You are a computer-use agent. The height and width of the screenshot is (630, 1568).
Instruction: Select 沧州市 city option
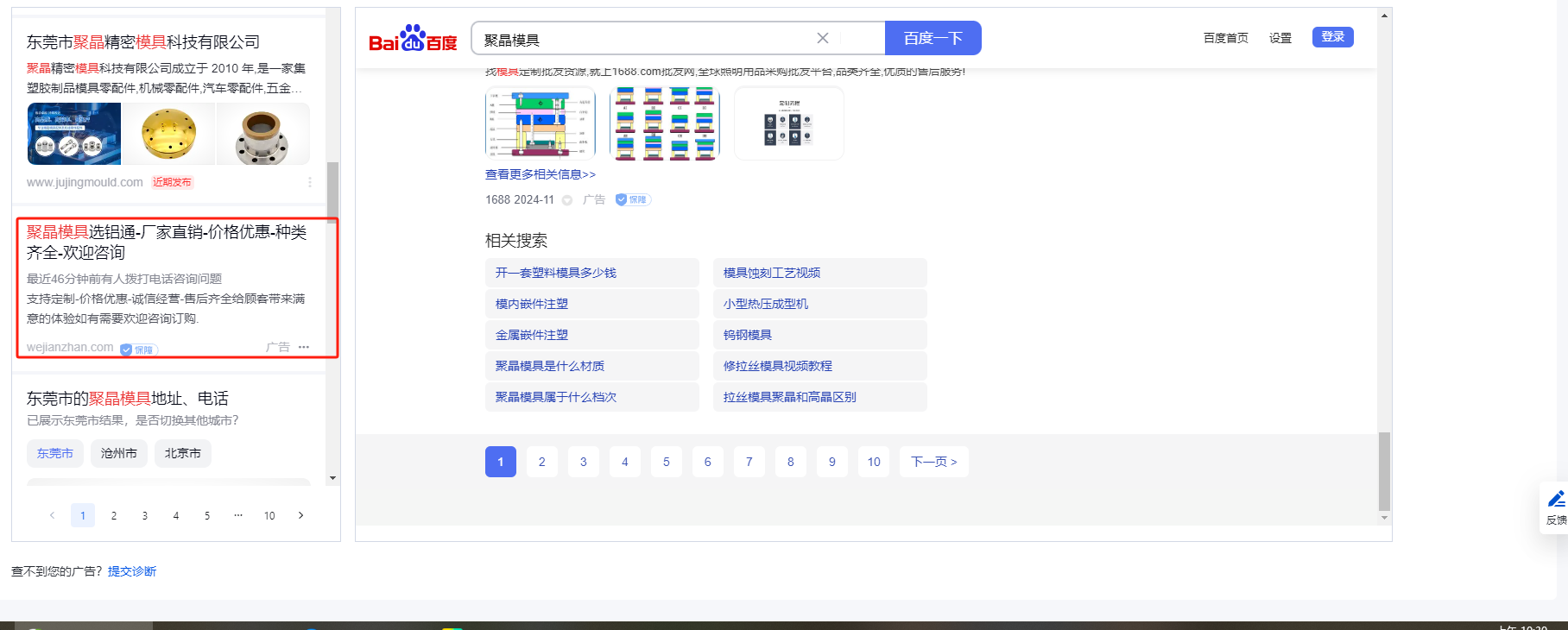tap(119, 453)
